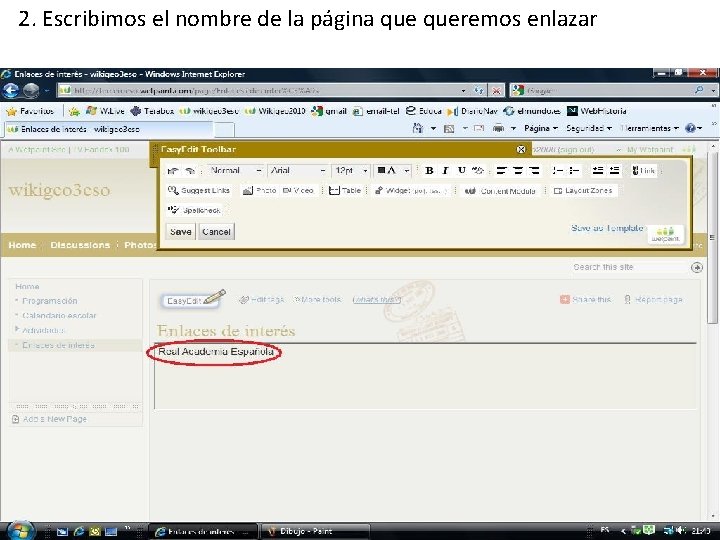Open the Página menu
This screenshot has height=540, width=720.
pos(541,128)
